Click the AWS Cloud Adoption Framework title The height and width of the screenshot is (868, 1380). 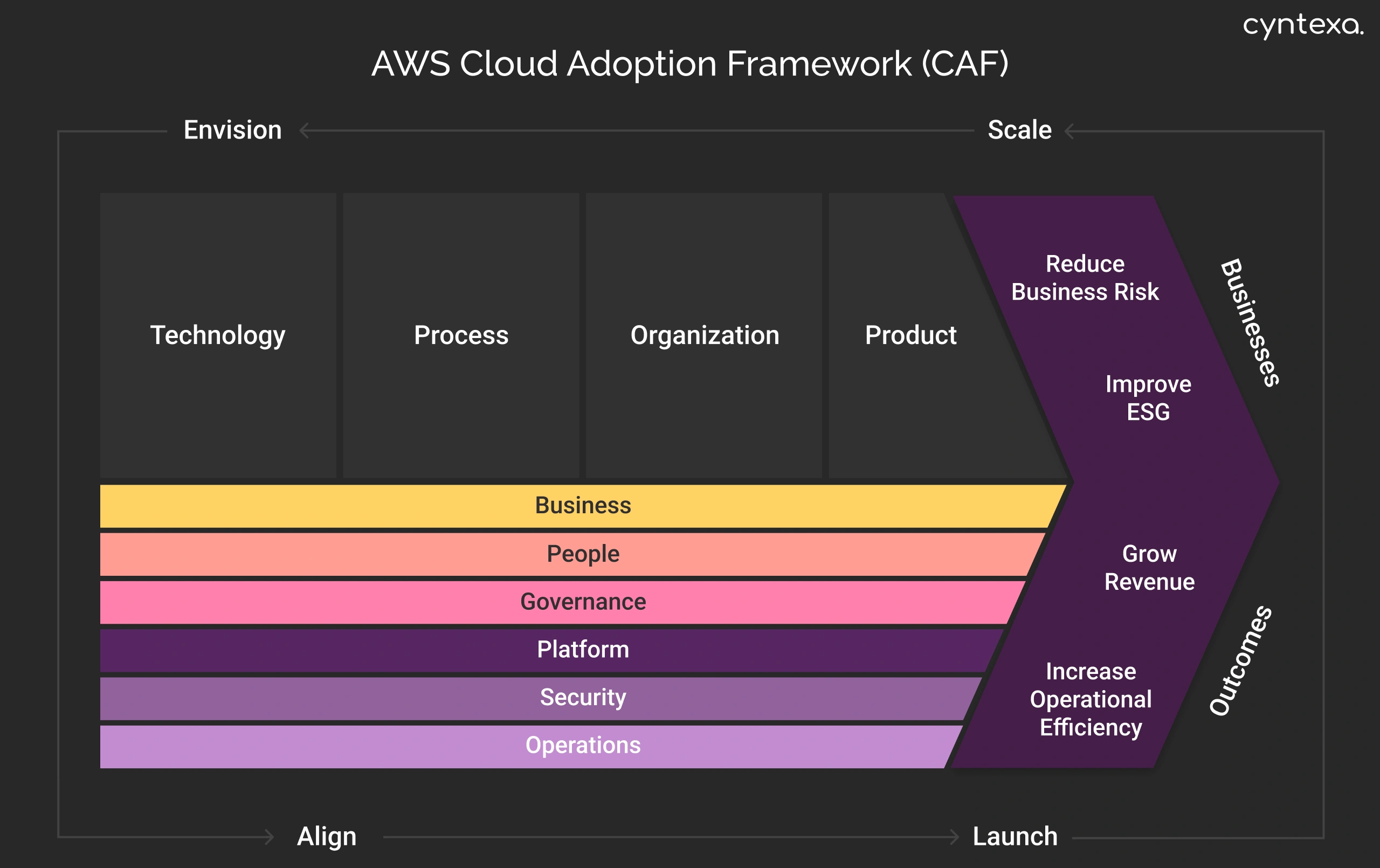tap(689, 65)
